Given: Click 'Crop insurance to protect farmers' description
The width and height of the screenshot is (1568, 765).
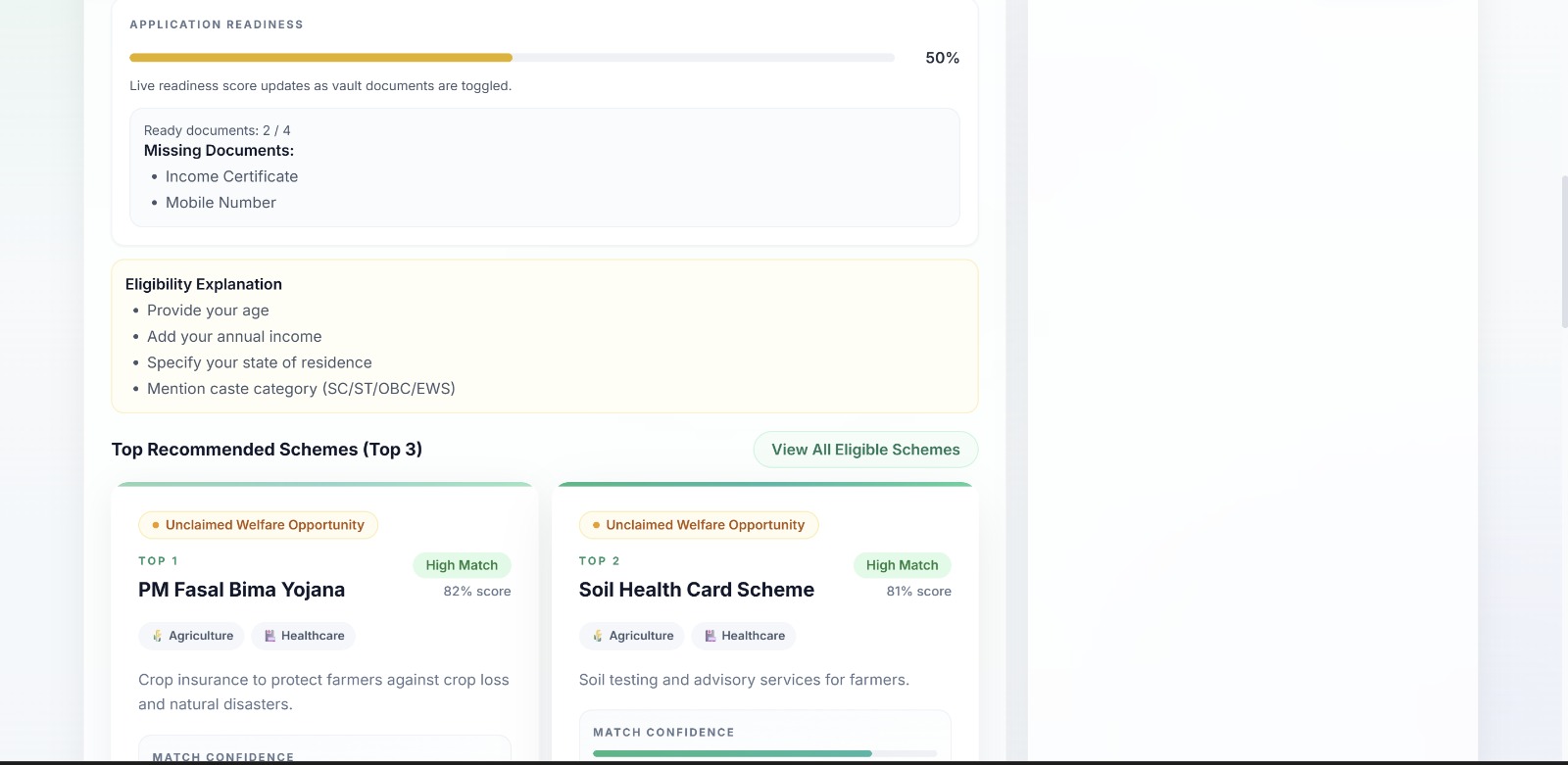Looking at the screenshot, I should (x=323, y=692).
